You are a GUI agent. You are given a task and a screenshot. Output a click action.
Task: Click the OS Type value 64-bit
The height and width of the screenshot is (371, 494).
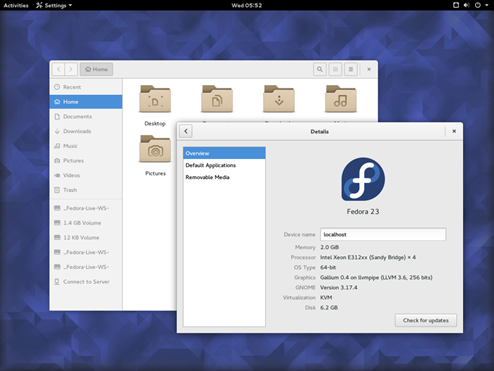328,267
